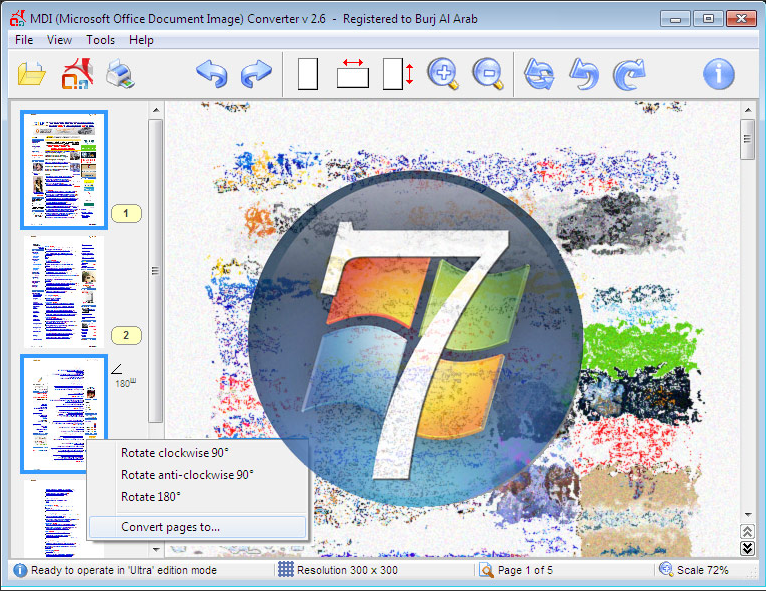The width and height of the screenshot is (766, 591).
Task: Open the View menu
Action: tap(59, 40)
